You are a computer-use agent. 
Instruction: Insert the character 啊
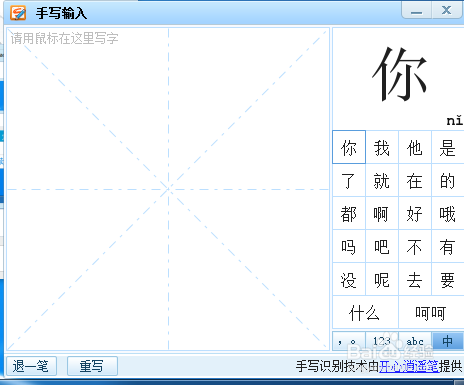[382, 213]
